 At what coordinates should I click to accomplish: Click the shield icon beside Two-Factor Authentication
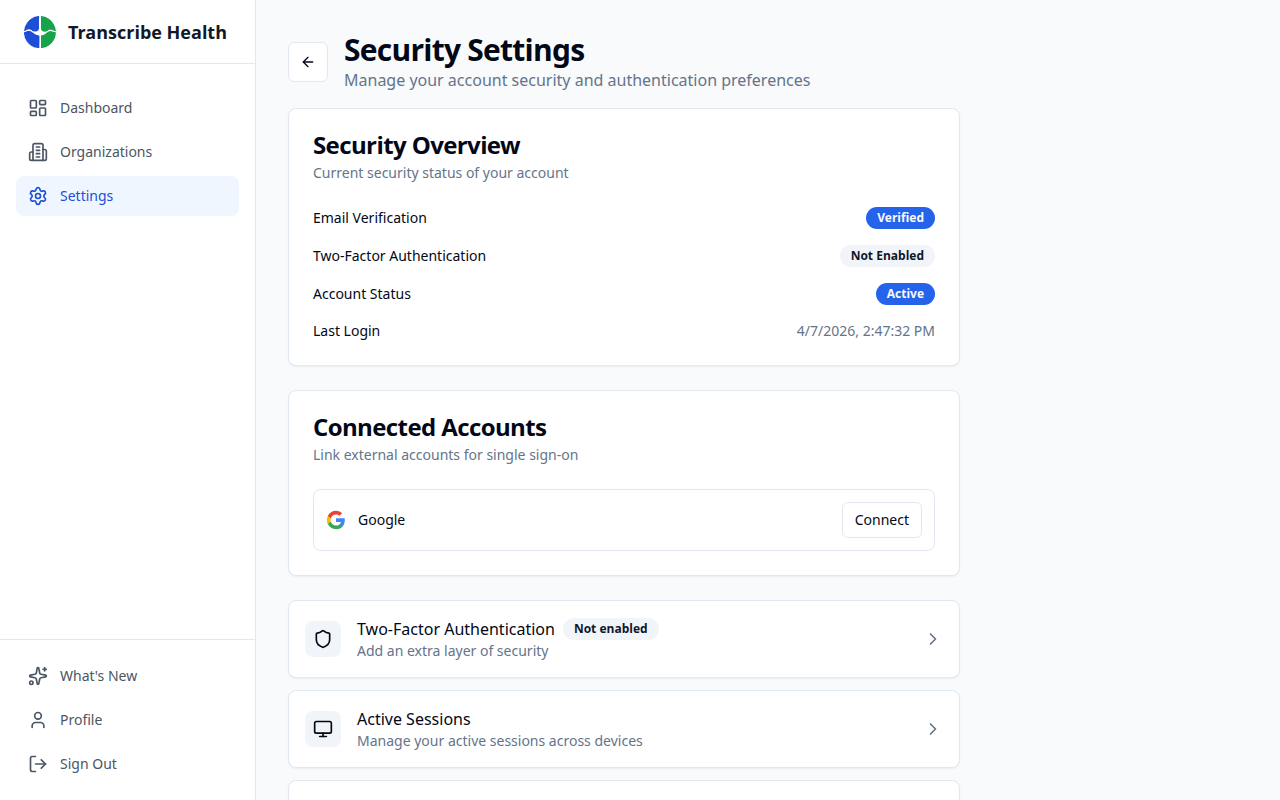click(322, 638)
